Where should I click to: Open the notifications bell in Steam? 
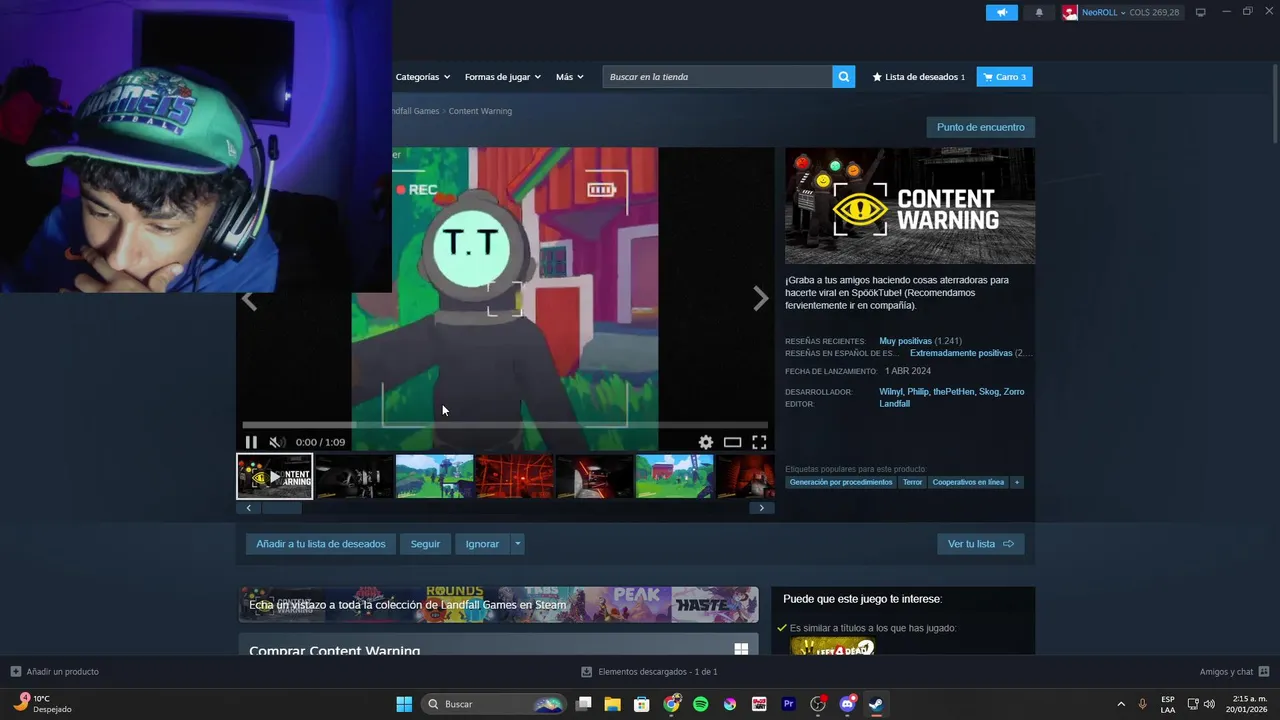pos(1039,12)
